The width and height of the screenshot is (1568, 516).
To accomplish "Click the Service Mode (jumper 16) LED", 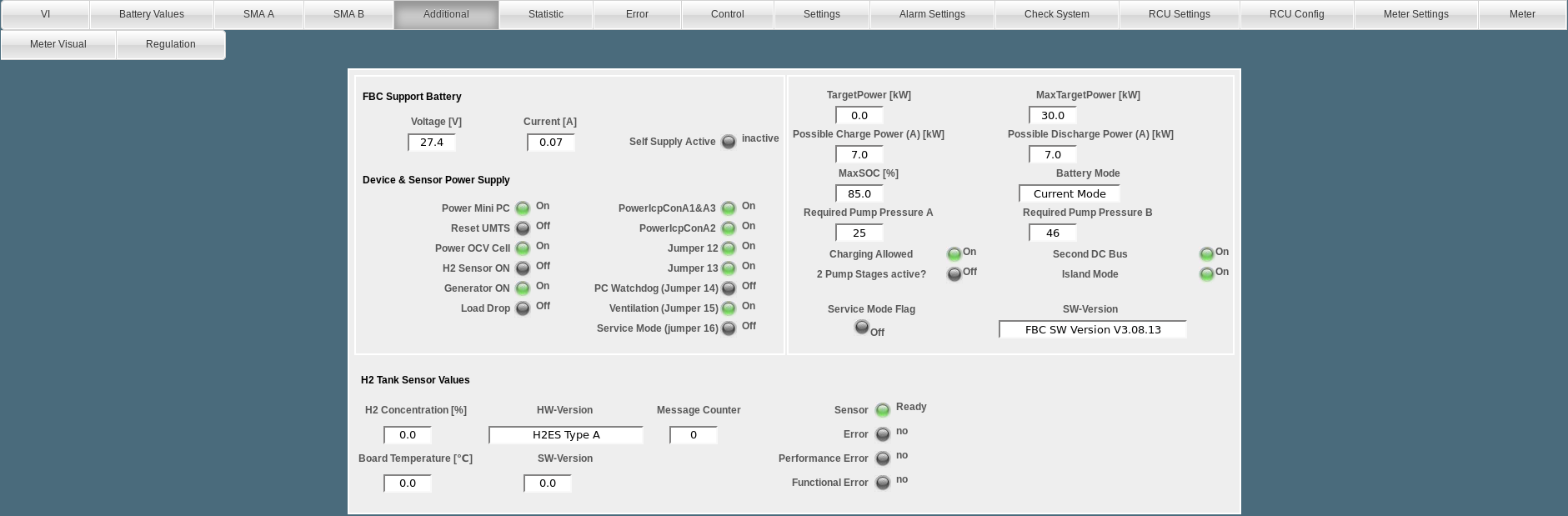I will point(729,328).
